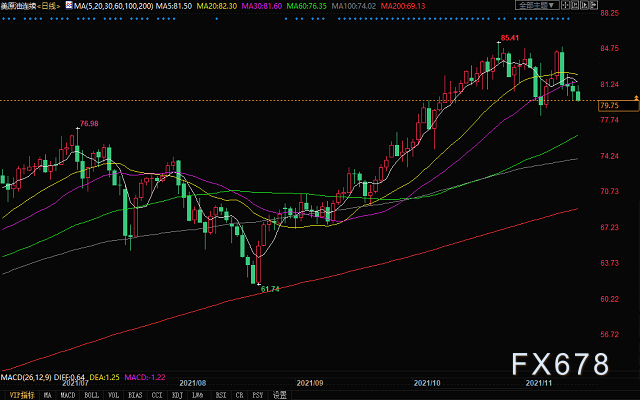Switch to the BOLL indicator tab
The image size is (640, 400).
point(91,395)
